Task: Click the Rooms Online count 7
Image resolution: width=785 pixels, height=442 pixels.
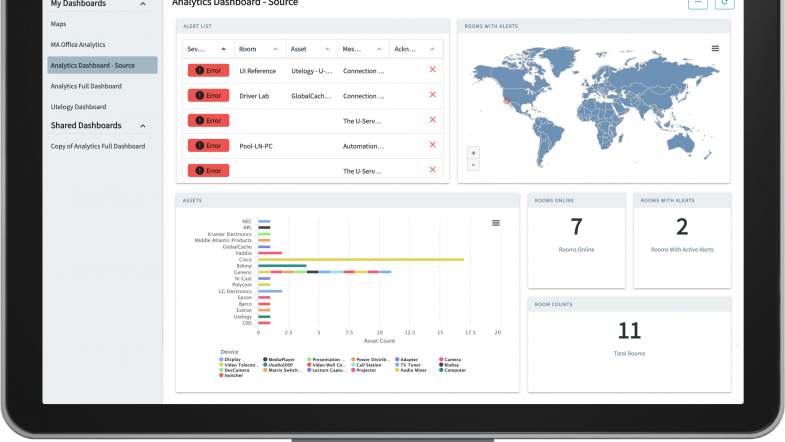Action: [x=576, y=227]
